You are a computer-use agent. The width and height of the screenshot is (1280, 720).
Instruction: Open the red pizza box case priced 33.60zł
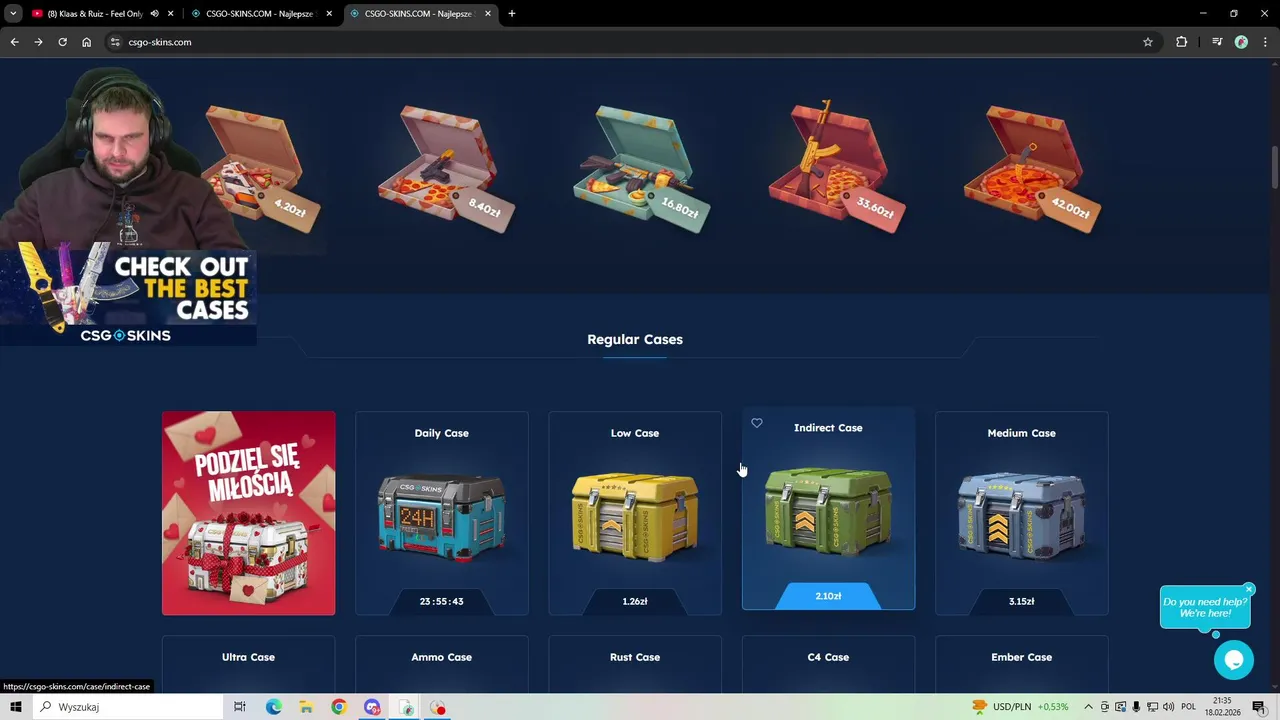point(835,165)
